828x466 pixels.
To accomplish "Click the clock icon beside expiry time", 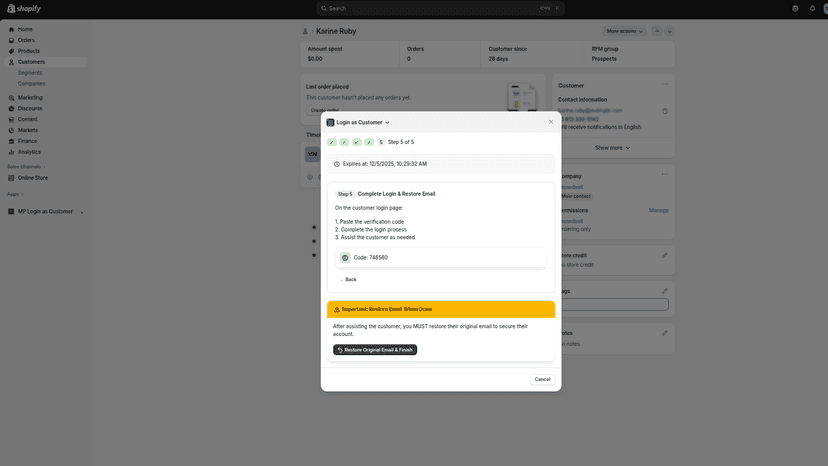I will 337,164.
